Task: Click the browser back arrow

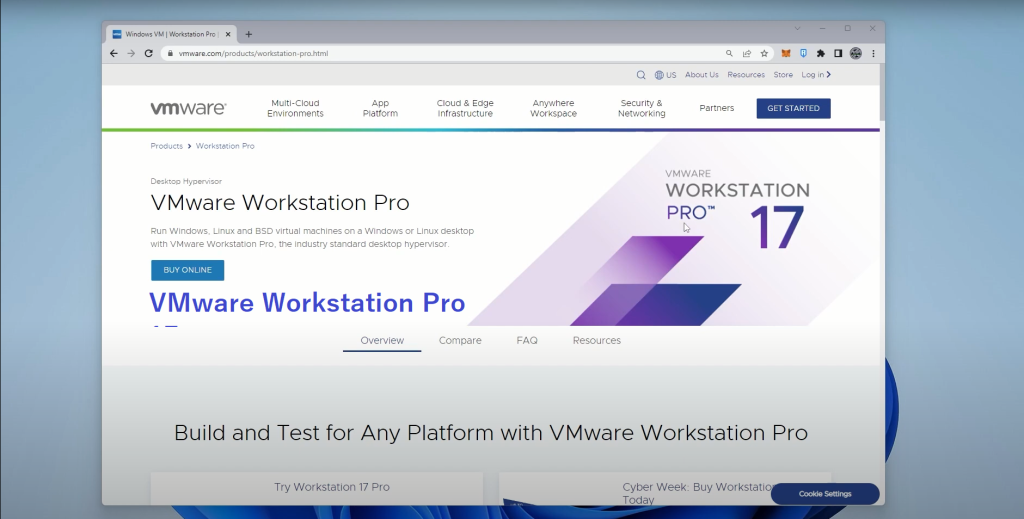Action: click(x=114, y=54)
